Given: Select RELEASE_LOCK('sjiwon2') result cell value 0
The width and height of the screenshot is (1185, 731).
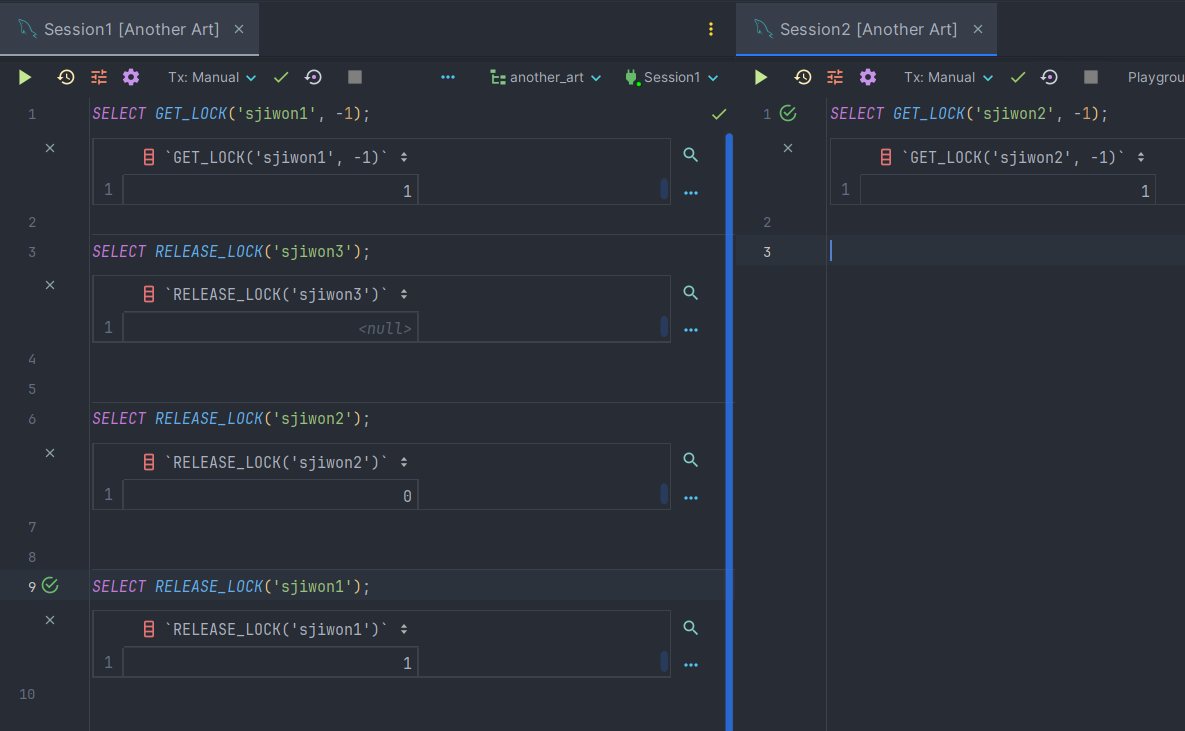Looking at the screenshot, I should (x=271, y=495).
